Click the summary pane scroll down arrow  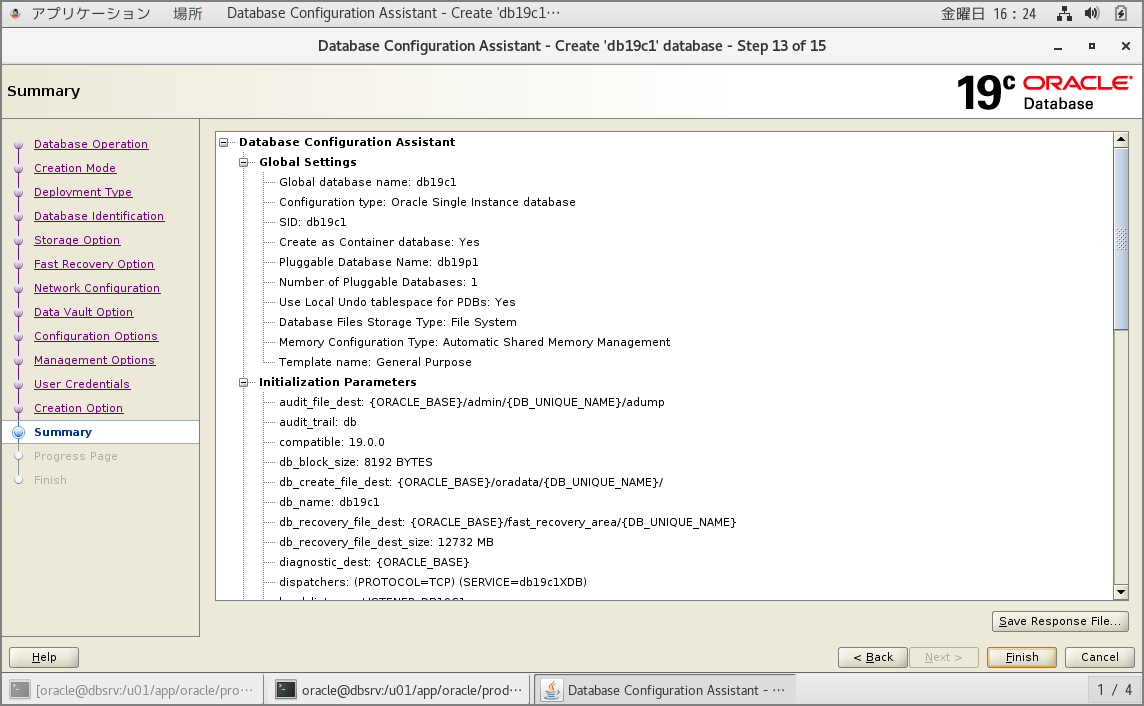[x=1121, y=592]
